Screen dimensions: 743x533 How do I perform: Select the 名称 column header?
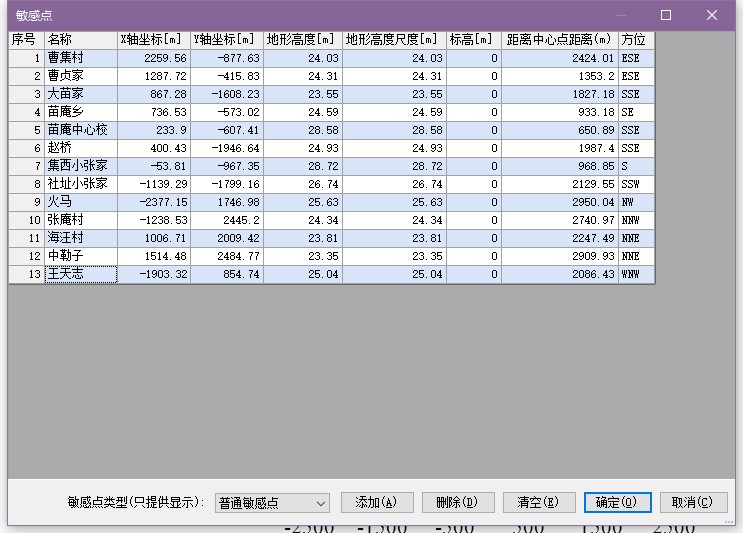coord(80,40)
